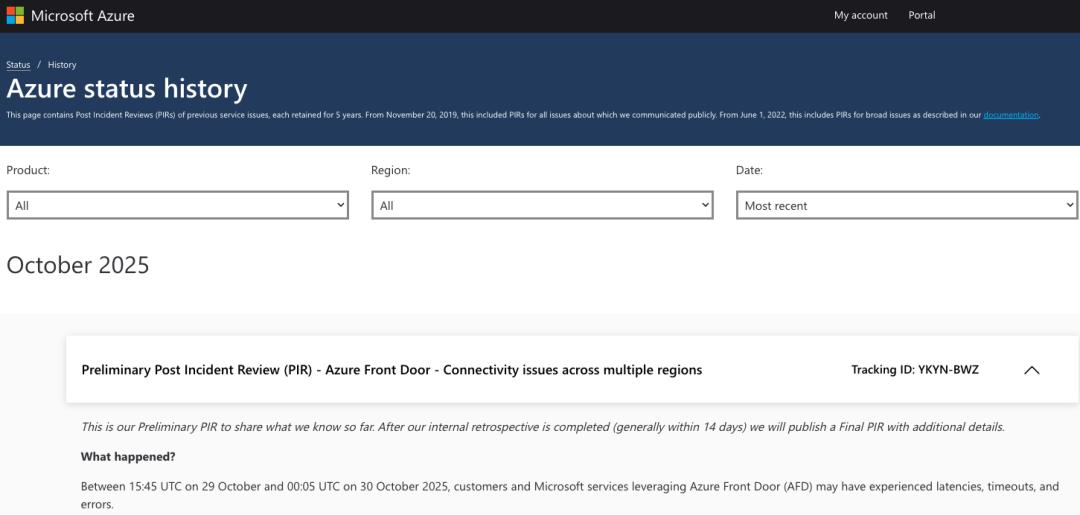The image size is (1080, 515).
Task: Open the Date dropdown showing Most recent
Action: click(906, 205)
